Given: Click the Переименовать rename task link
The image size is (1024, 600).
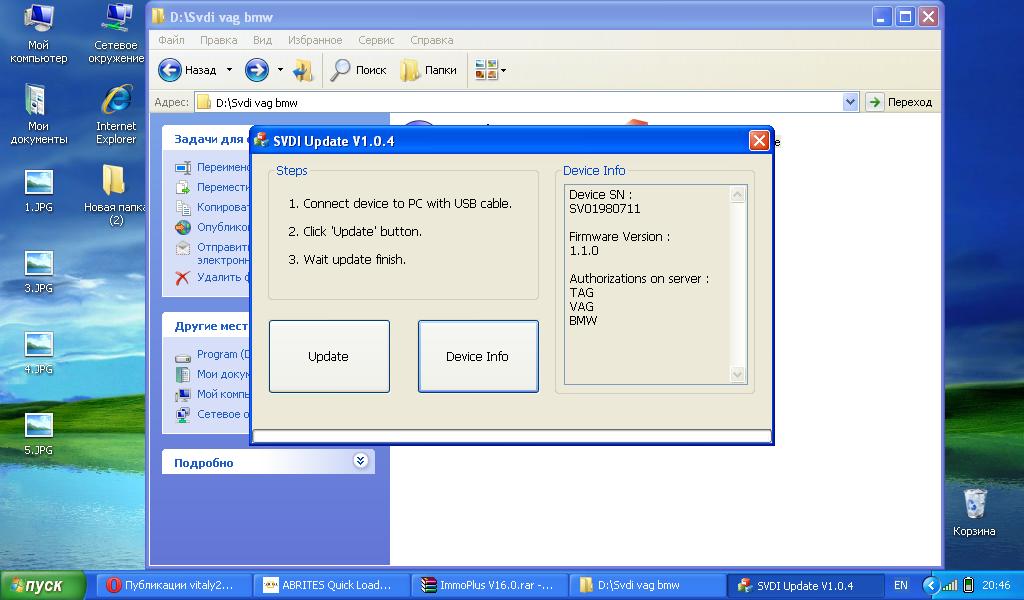Looking at the screenshot, I should tap(212, 167).
